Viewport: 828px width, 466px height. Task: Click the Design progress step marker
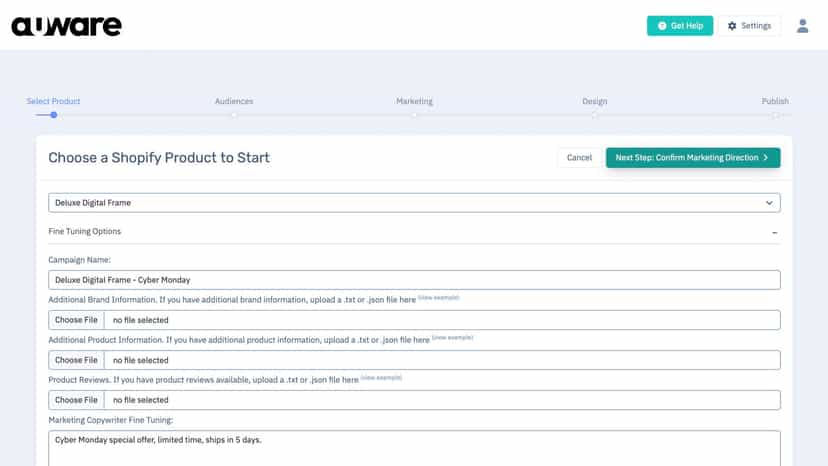point(595,115)
